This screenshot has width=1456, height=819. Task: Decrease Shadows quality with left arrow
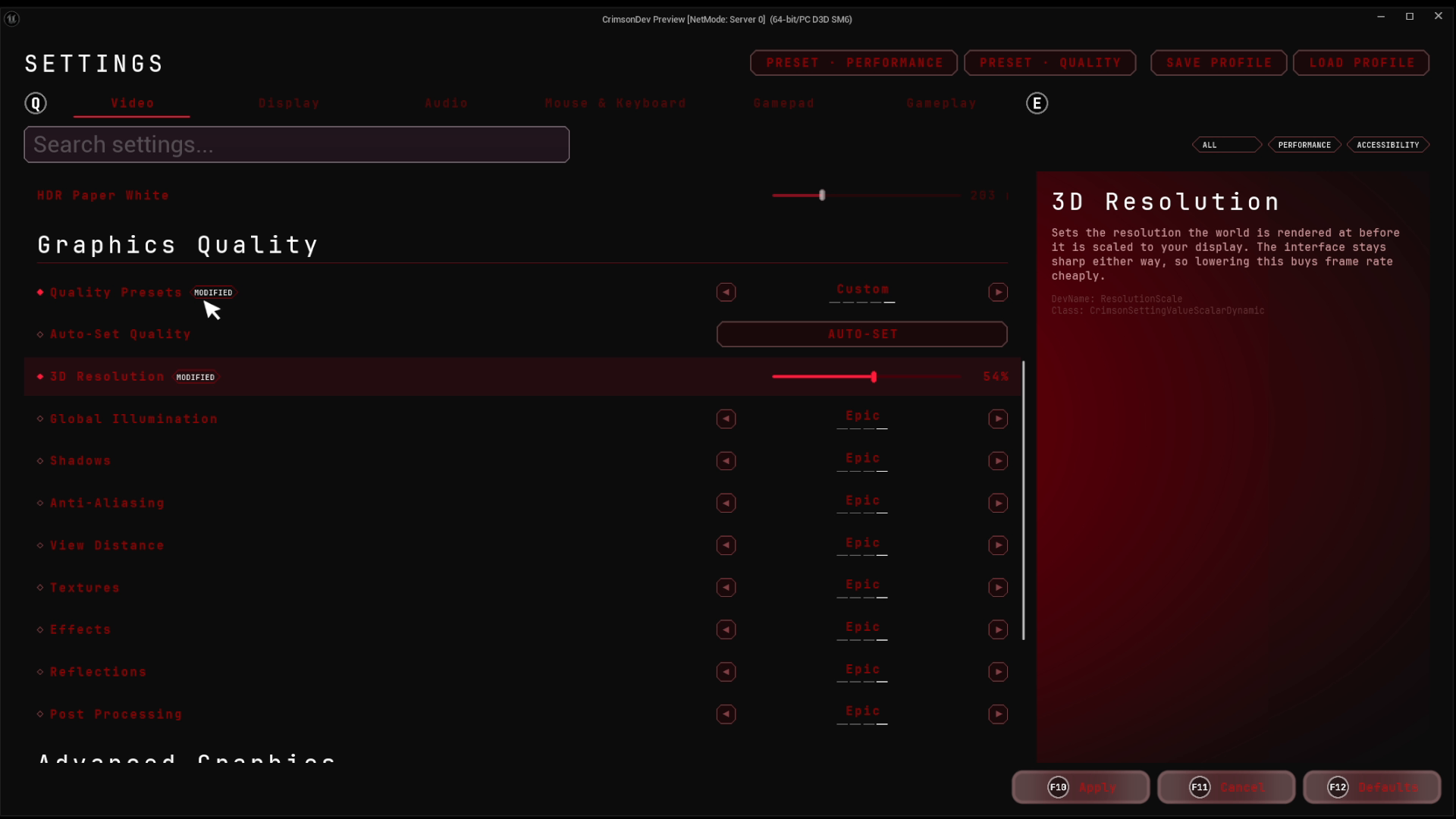[x=726, y=461]
